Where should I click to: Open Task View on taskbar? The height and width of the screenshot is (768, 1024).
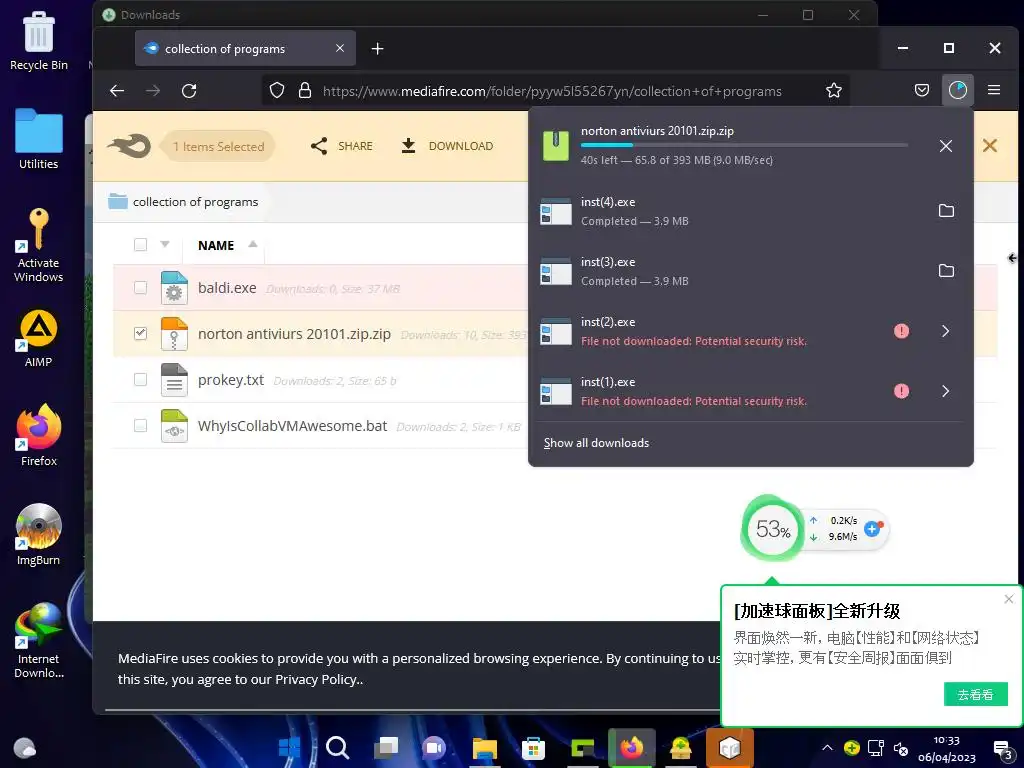tap(385, 748)
